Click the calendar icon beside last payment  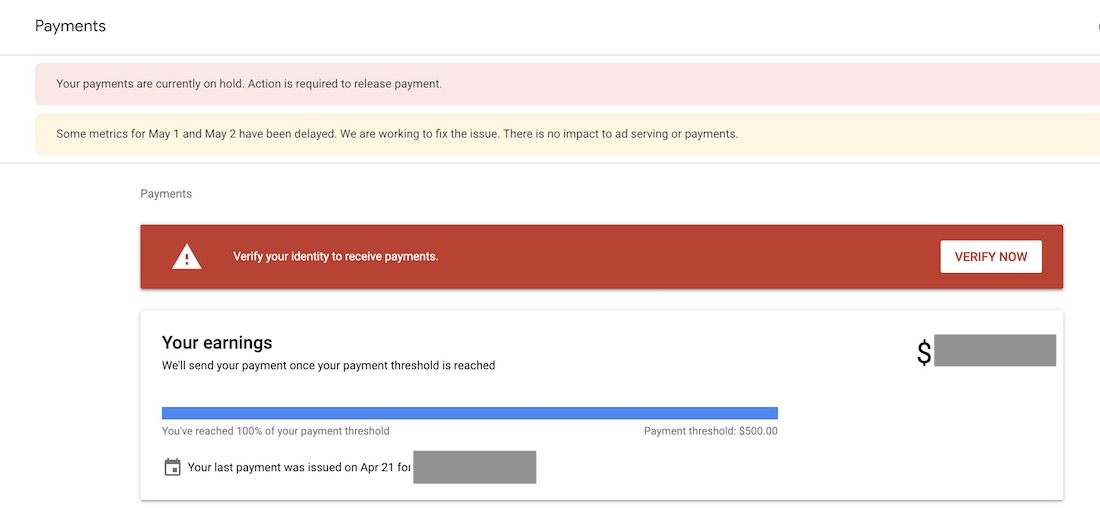(x=172, y=467)
